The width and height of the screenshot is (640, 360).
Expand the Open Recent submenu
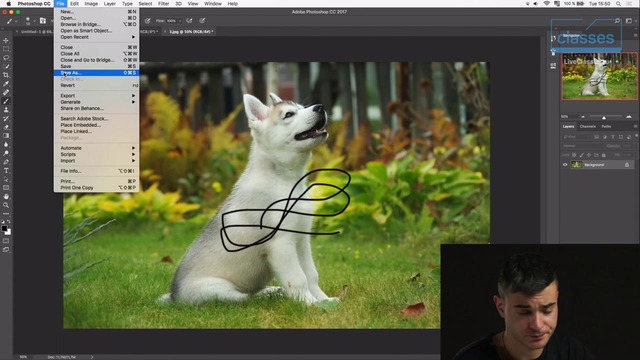point(96,37)
